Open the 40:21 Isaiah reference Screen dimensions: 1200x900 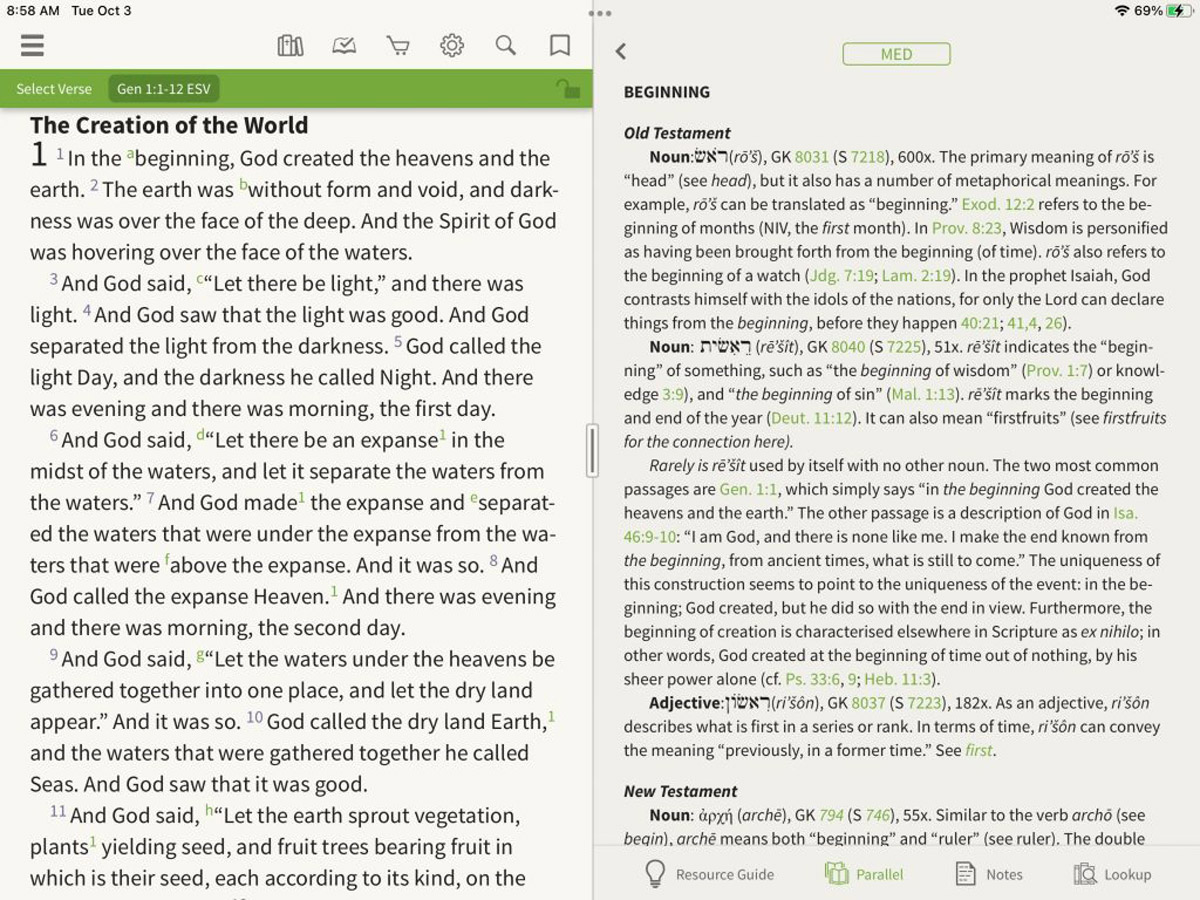click(980, 323)
